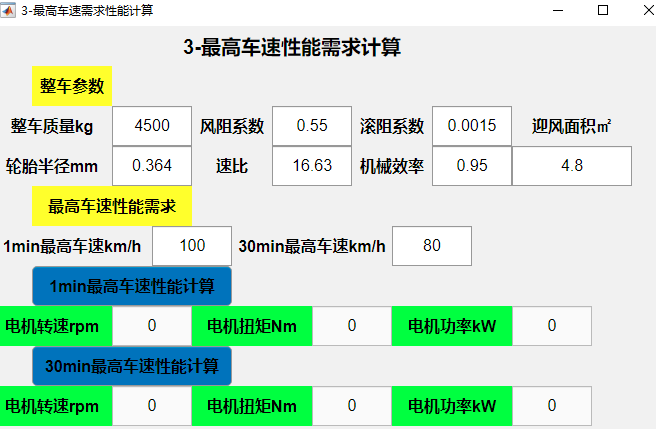The height and width of the screenshot is (429, 656).
Task: Maximize the calculation window
Action: coord(603,10)
